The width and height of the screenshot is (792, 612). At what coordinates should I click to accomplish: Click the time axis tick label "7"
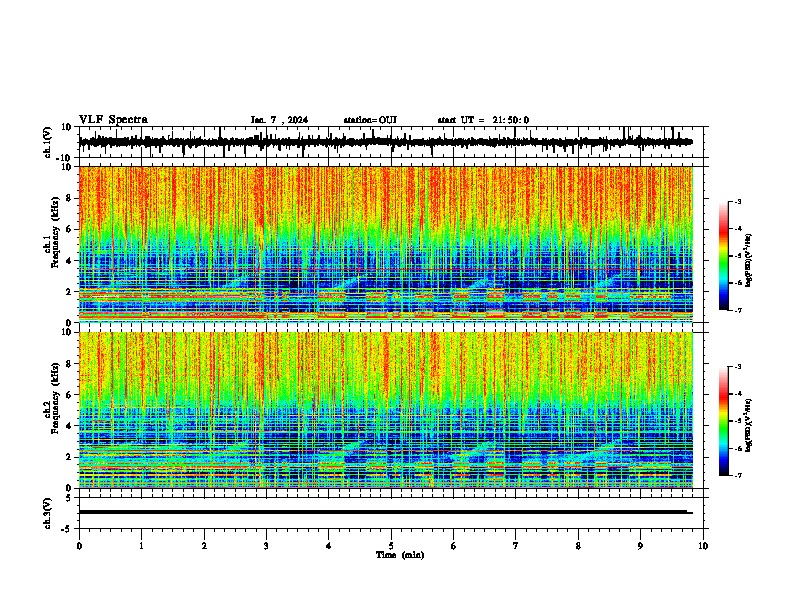click(516, 546)
